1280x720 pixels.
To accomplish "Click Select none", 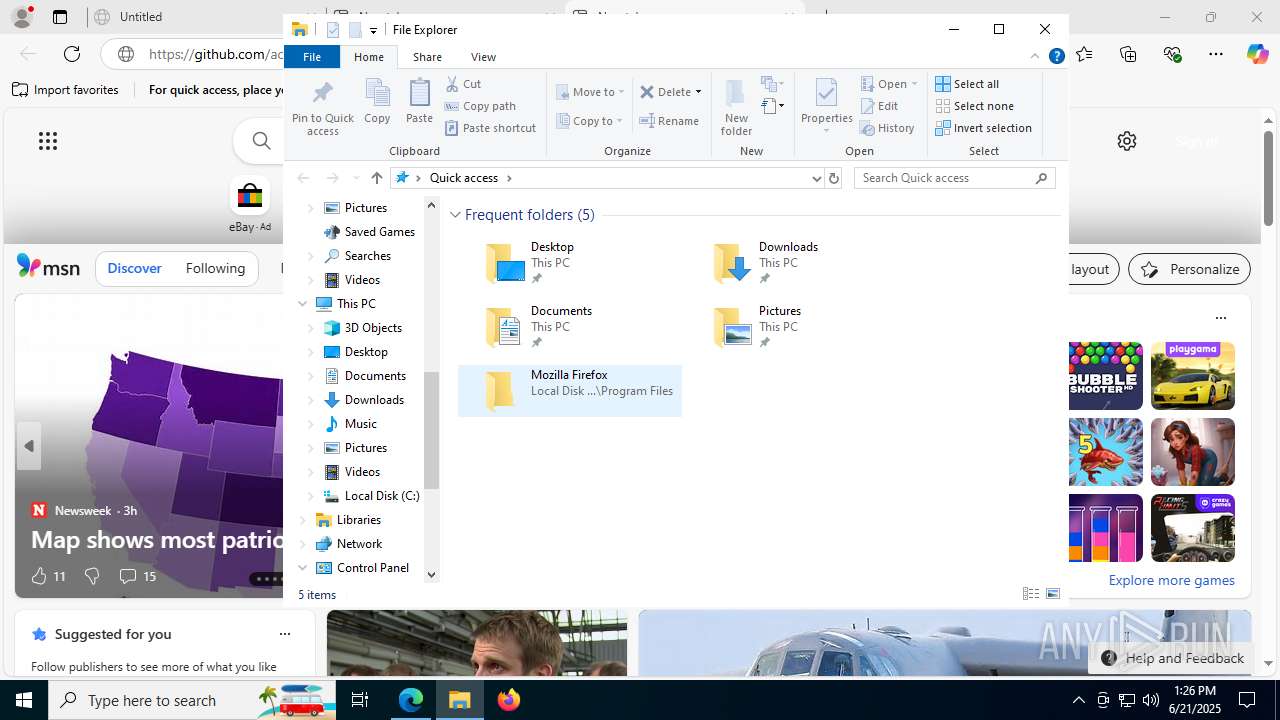I will [x=974, y=106].
